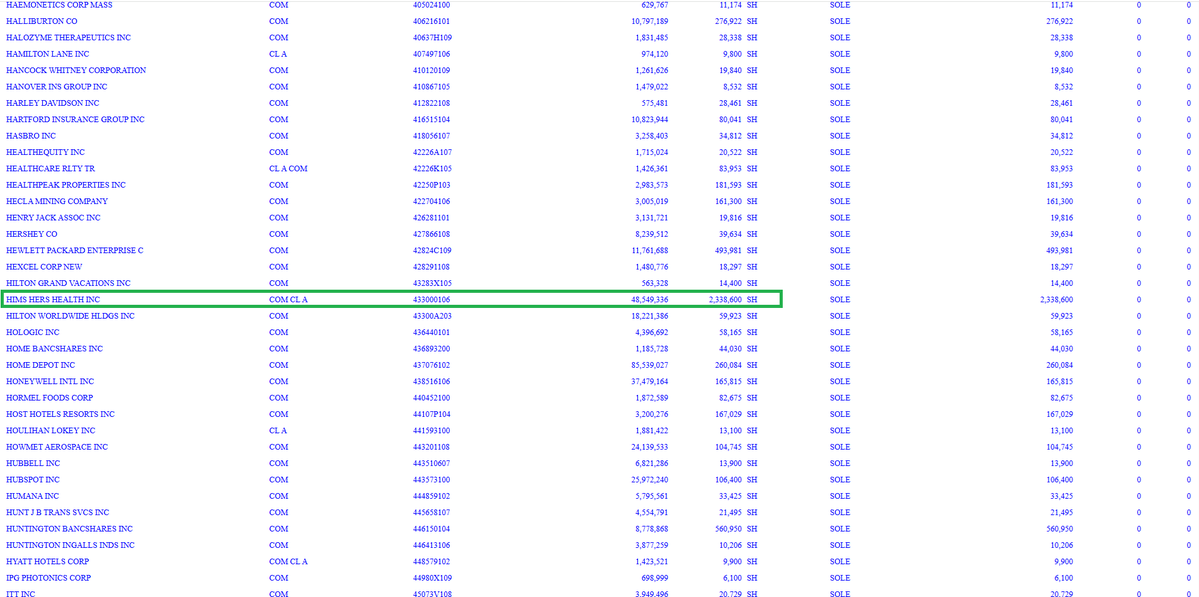Select CL A COM class for Healthcare Rlty

click(x=288, y=169)
